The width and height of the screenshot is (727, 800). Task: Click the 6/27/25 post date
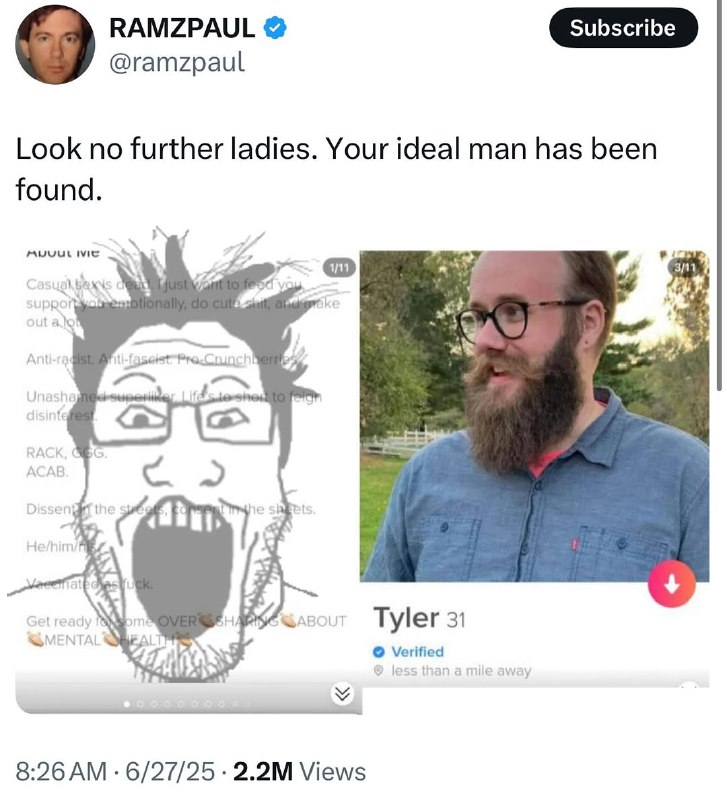click(170, 771)
